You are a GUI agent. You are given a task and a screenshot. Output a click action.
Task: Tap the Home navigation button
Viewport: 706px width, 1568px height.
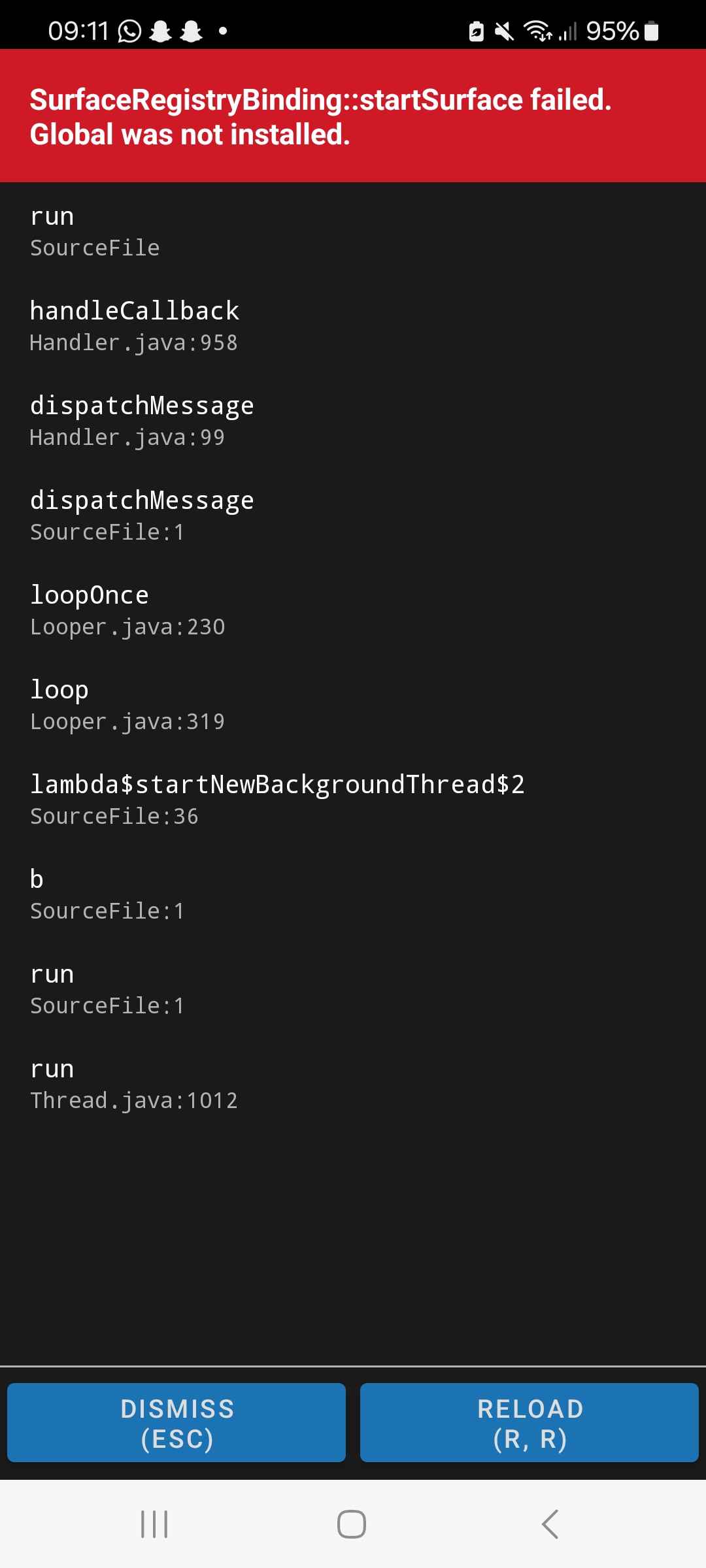click(352, 1524)
